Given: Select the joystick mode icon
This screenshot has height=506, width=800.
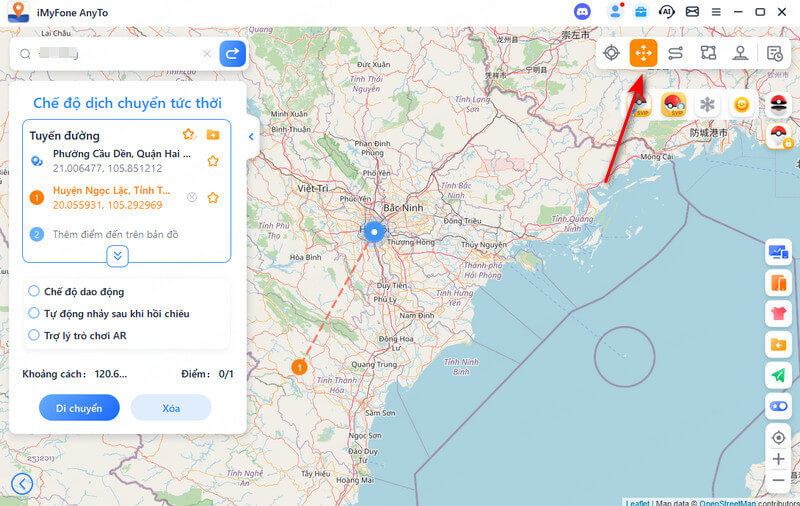Looking at the screenshot, I should pyautogui.click(x=741, y=53).
